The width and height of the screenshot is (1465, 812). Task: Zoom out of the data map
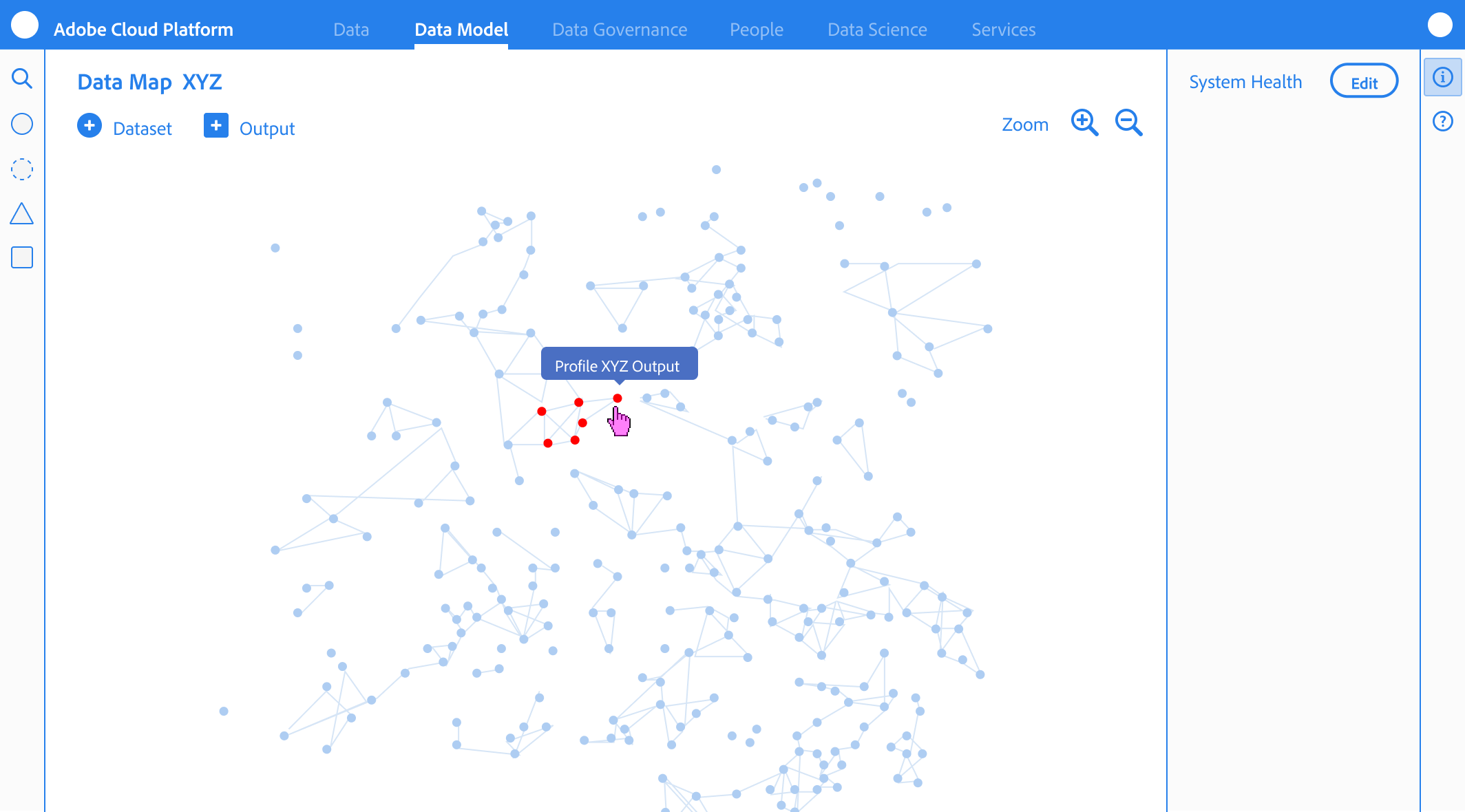tap(1129, 122)
